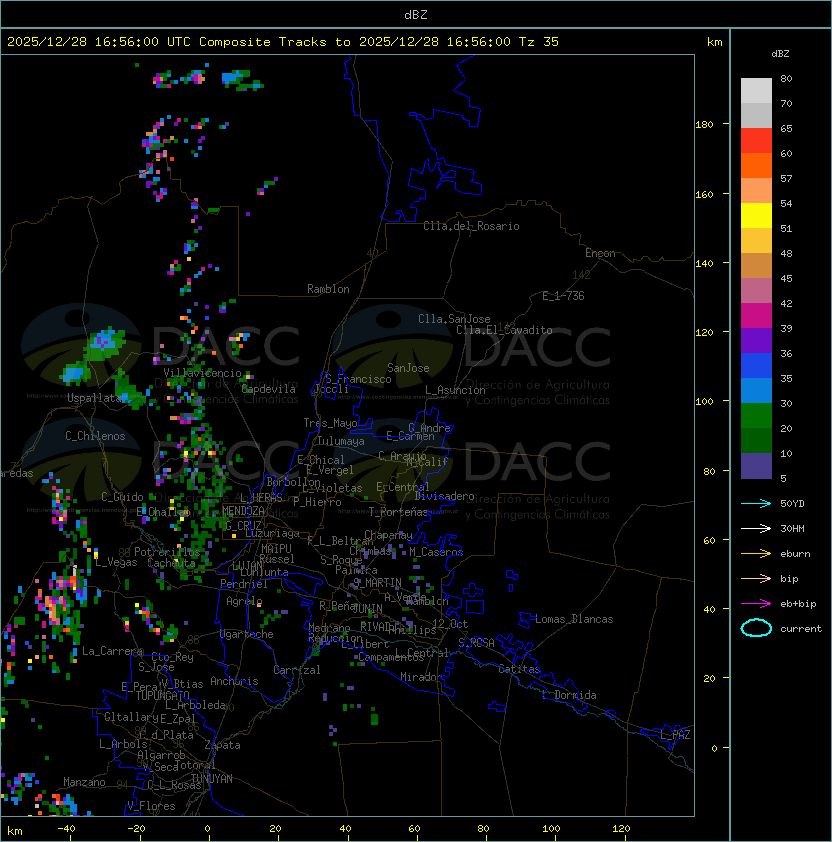Click the pink bip arrow in legend
This screenshot has width=832, height=842.
pos(756,579)
